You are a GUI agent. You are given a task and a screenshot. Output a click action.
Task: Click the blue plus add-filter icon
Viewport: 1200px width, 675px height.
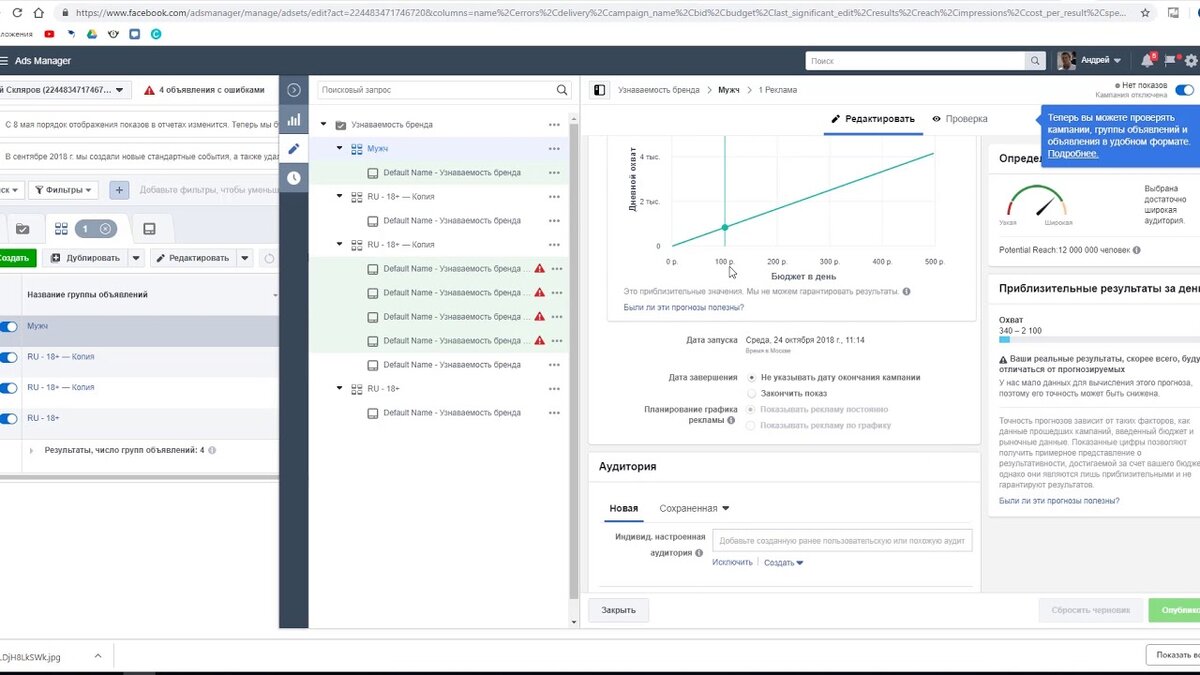[119, 189]
